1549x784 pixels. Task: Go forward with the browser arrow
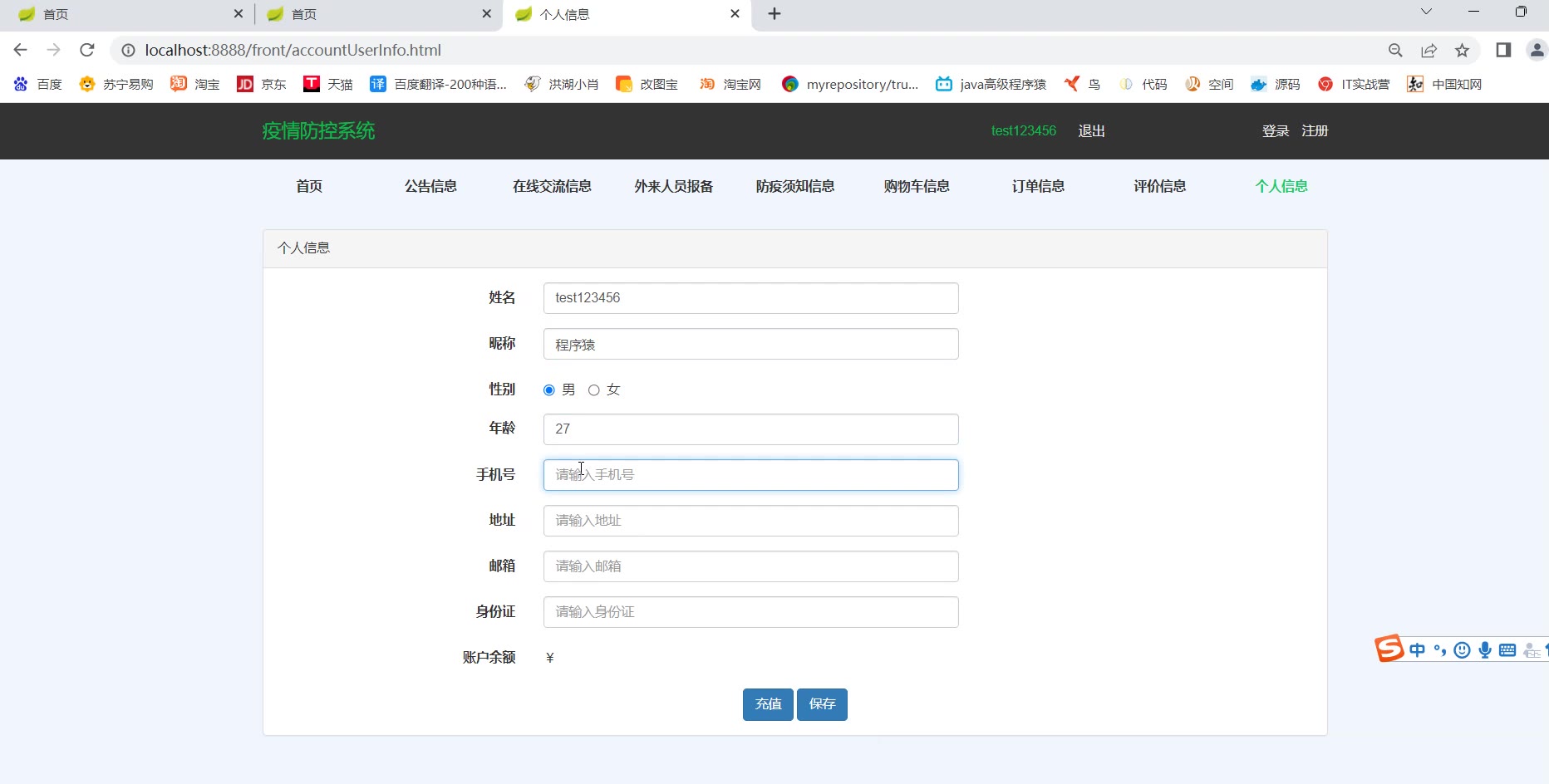pos(54,50)
